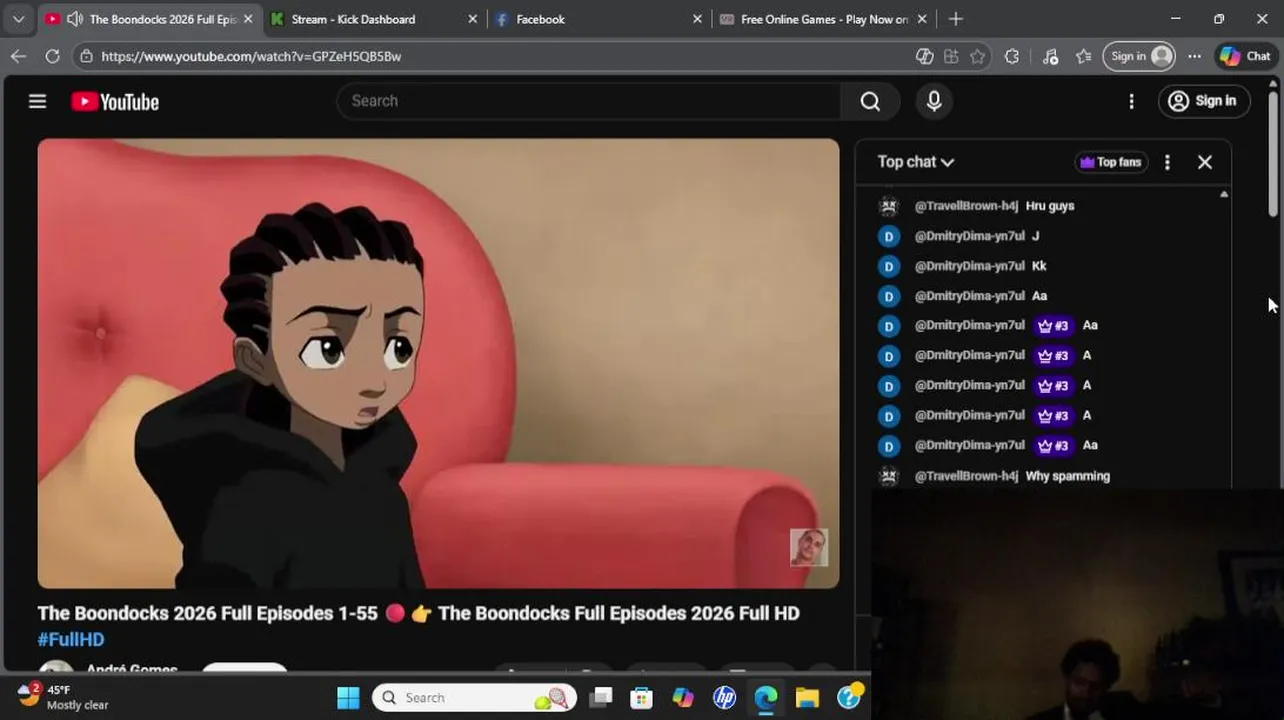The width and height of the screenshot is (1284, 720).
Task: Switch to the Free Online Games tab
Action: [x=824, y=19]
